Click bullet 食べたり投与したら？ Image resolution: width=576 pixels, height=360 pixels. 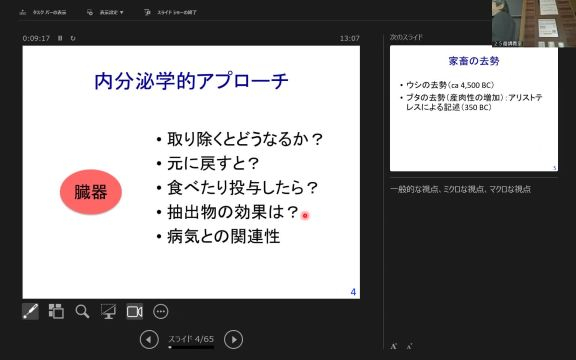[242, 187]
